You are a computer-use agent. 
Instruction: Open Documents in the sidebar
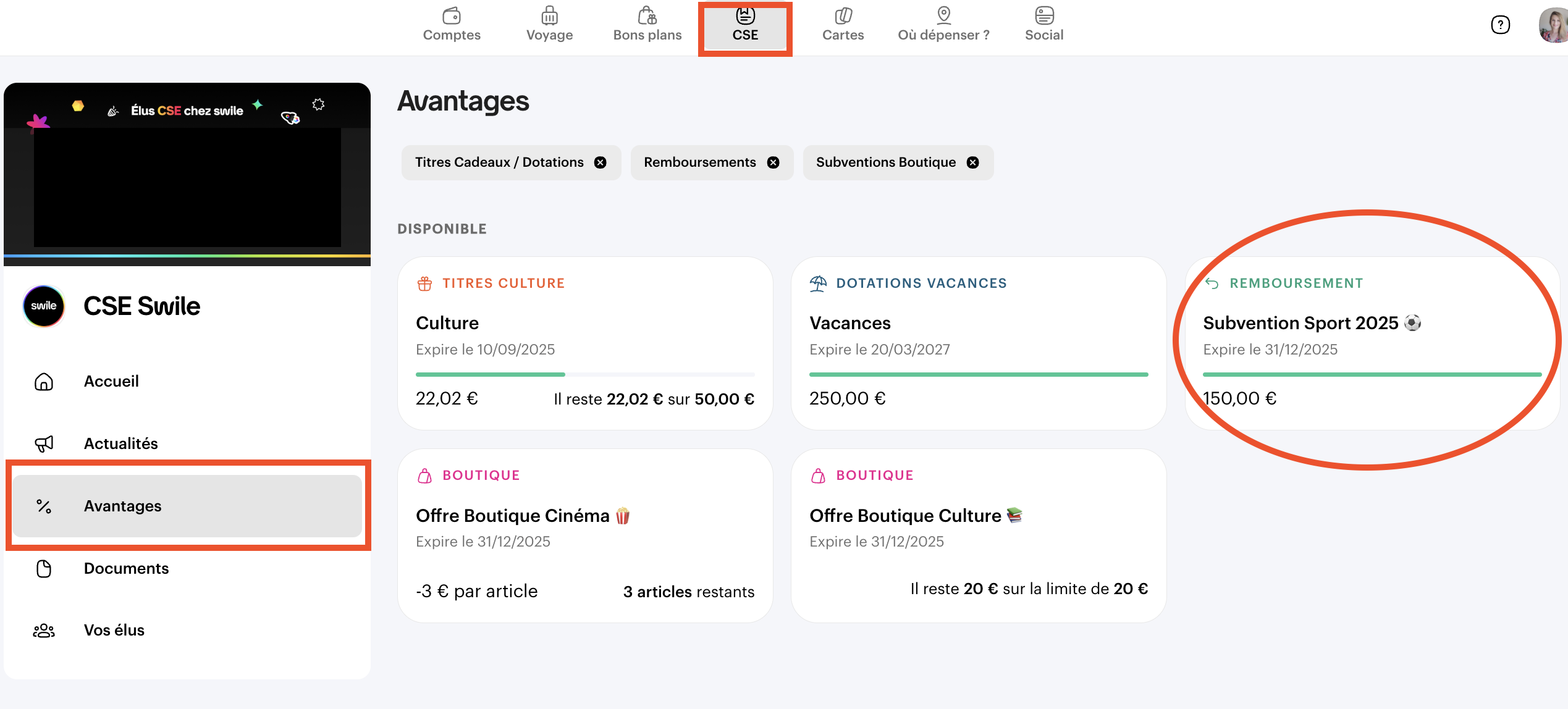pyautogui.click(x=126, y=568)
